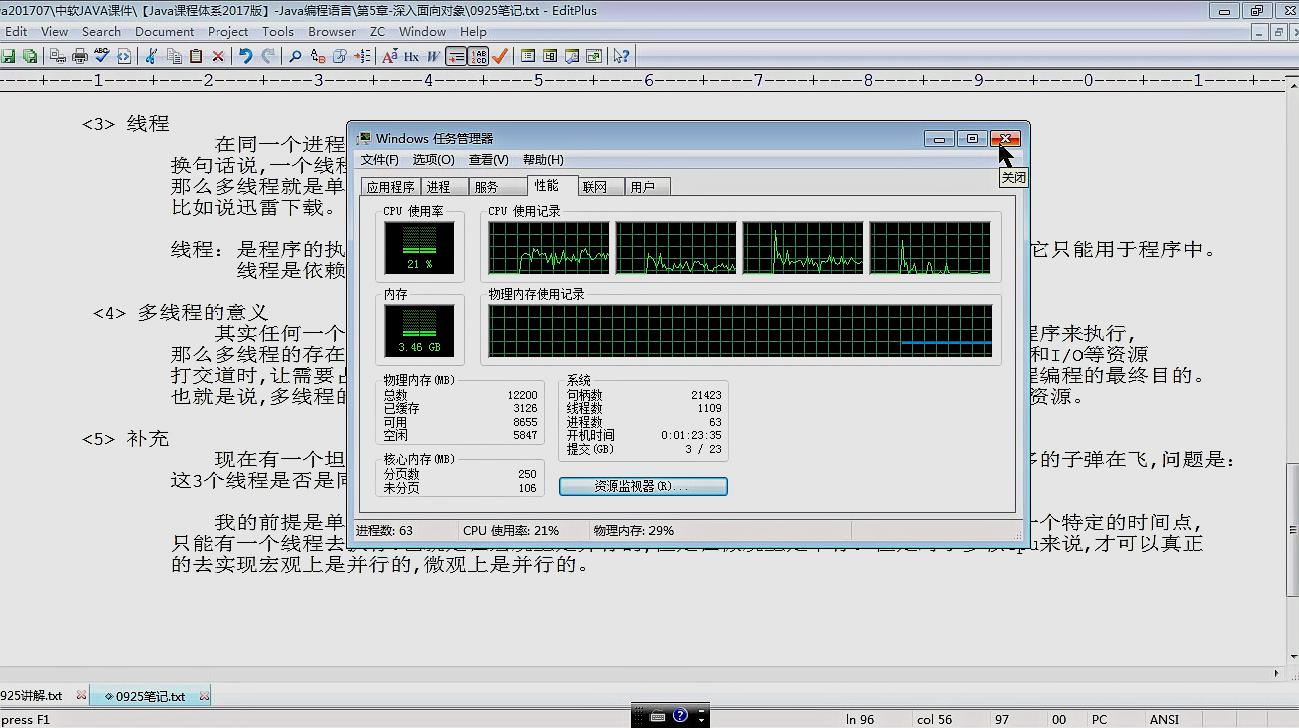Open the Window menu in EditPlus
This screenshot has width=1299, height=728.
tap(422, 32)
